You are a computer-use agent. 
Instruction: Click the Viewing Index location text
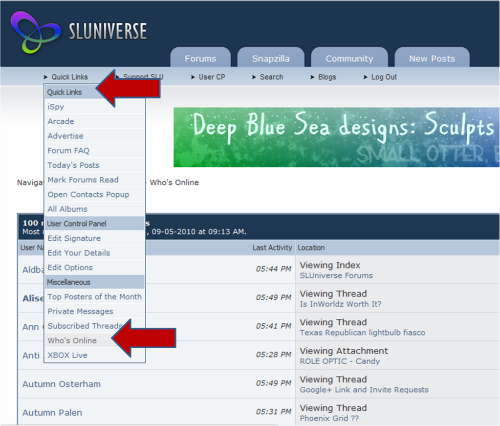coord(330,265)
